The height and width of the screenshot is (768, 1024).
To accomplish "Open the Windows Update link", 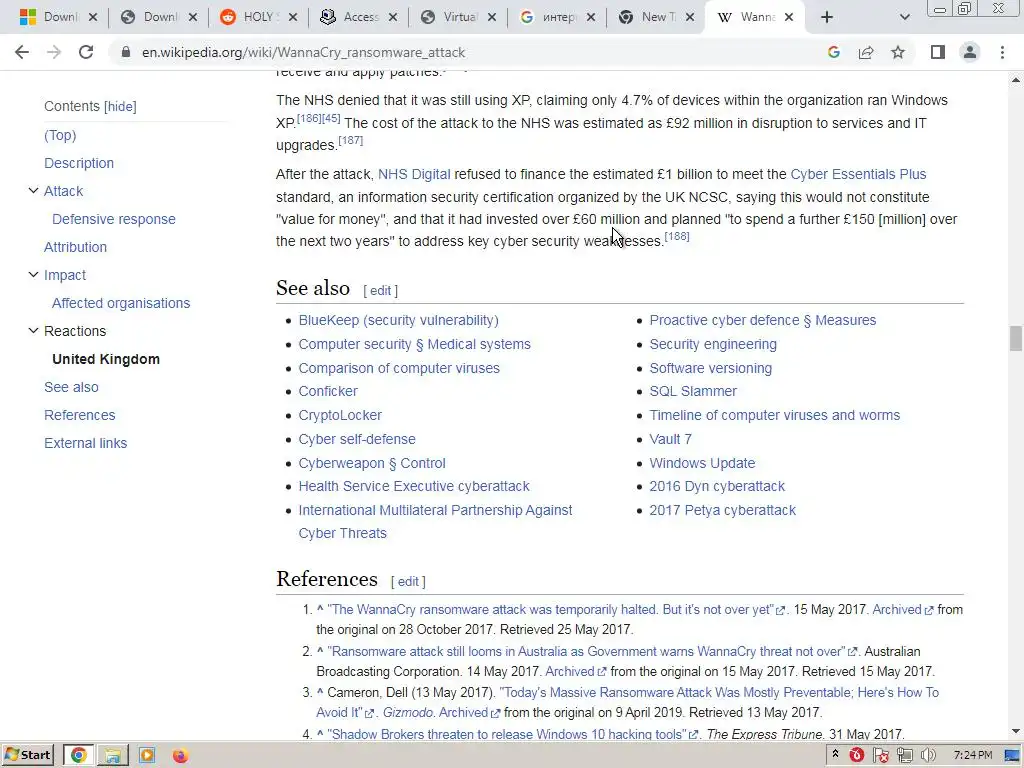I will tap(702, 463).
